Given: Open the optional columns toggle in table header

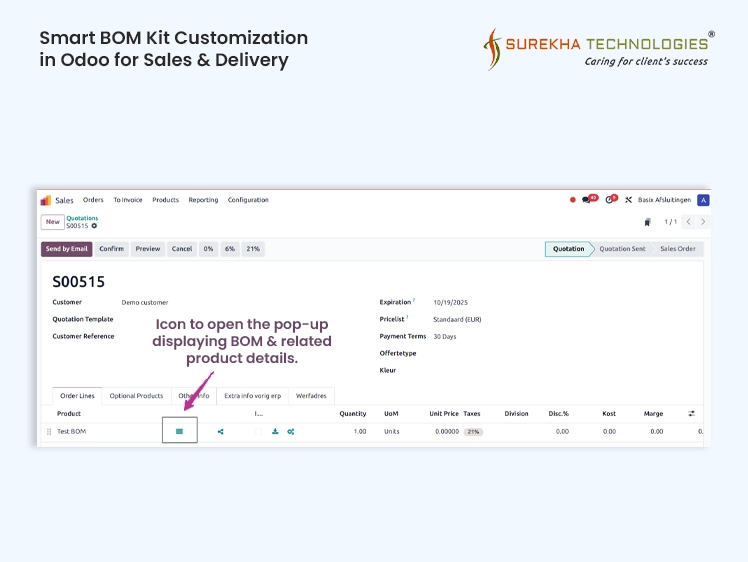Looking at the screenshot, I should 691,413.
